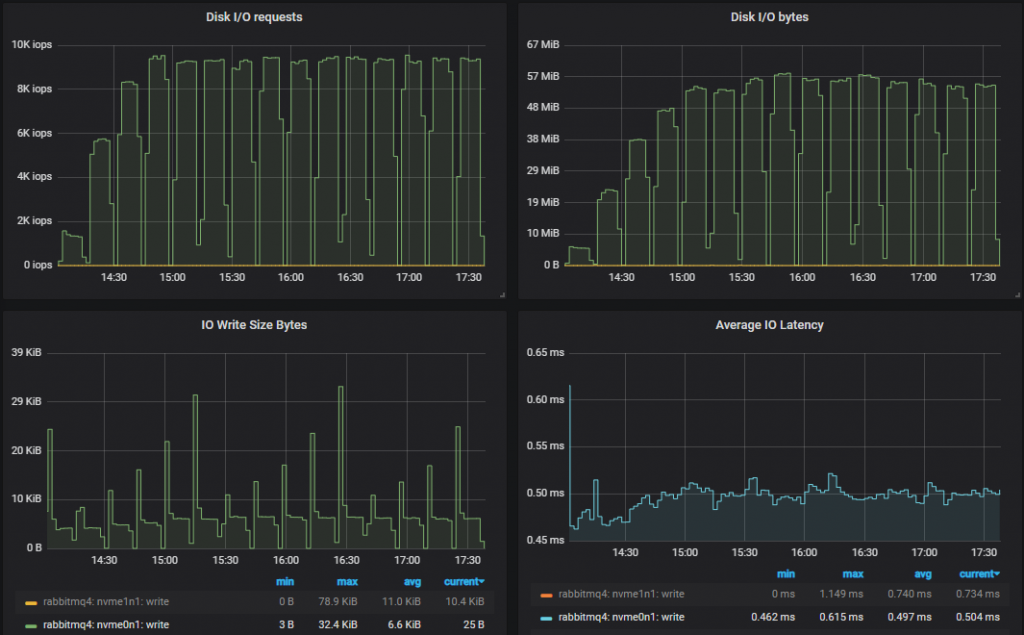Open the Disk I/O bytes panel menu
The image size is (1024, 635).
(769, 17)
